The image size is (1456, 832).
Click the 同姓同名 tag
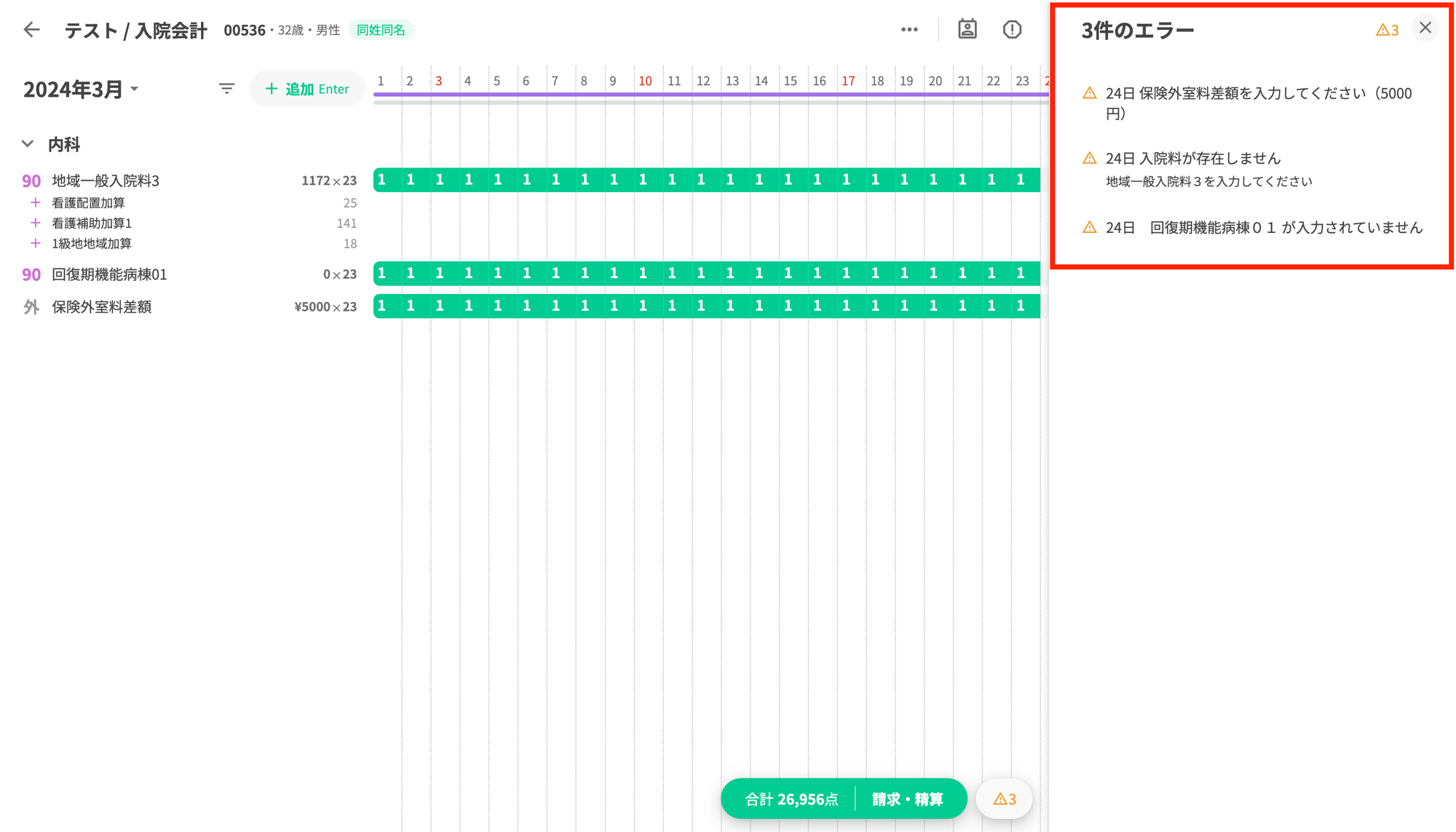tap(381, 30)
